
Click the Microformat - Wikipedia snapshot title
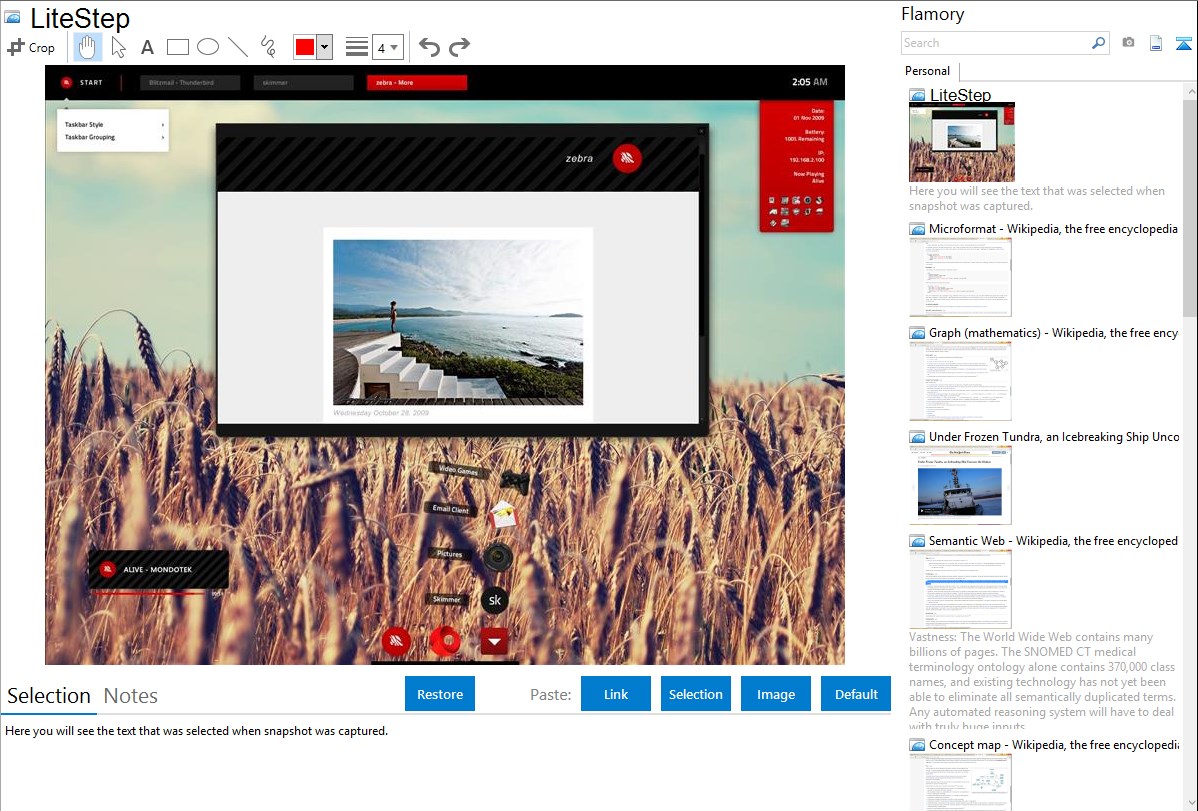pyautogui.click(x=1053, y=229)
